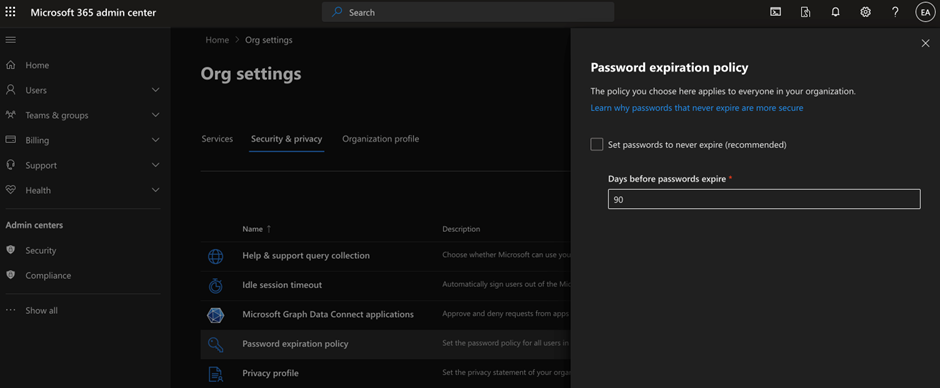The height and width of the screenshot is (388, 940).
Task: Expand the Teams & groups chevron
Action: [x=155, y=115]
